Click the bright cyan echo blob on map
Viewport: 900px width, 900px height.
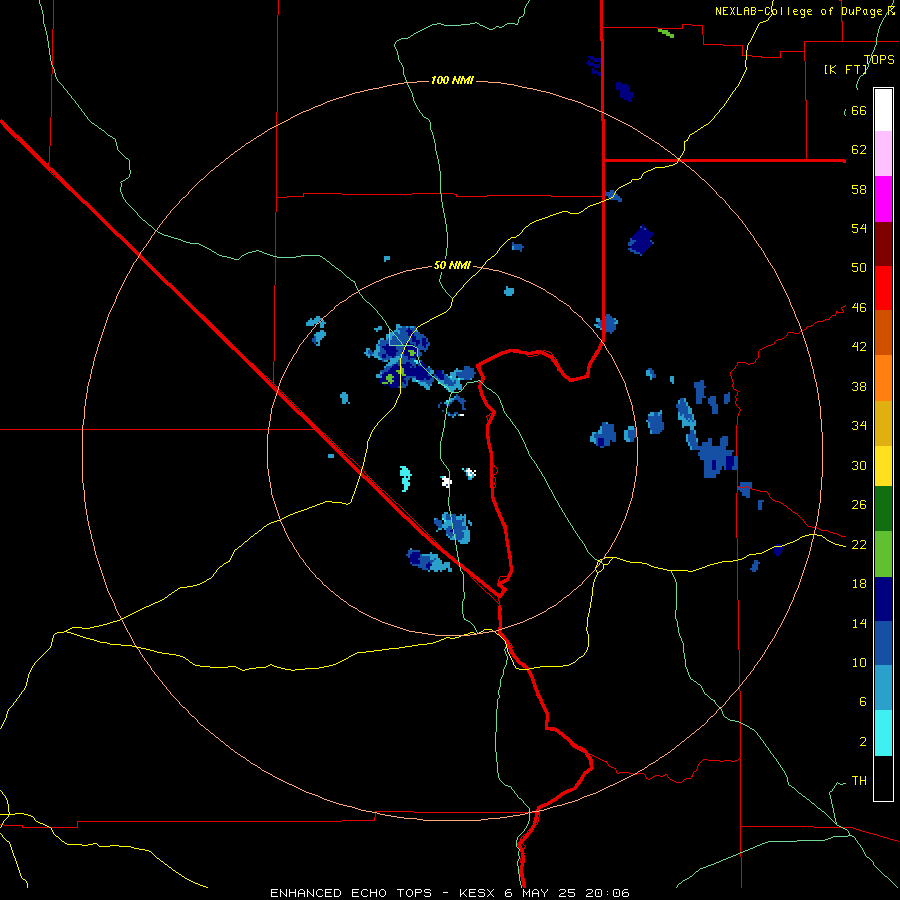tap(405, 478)
